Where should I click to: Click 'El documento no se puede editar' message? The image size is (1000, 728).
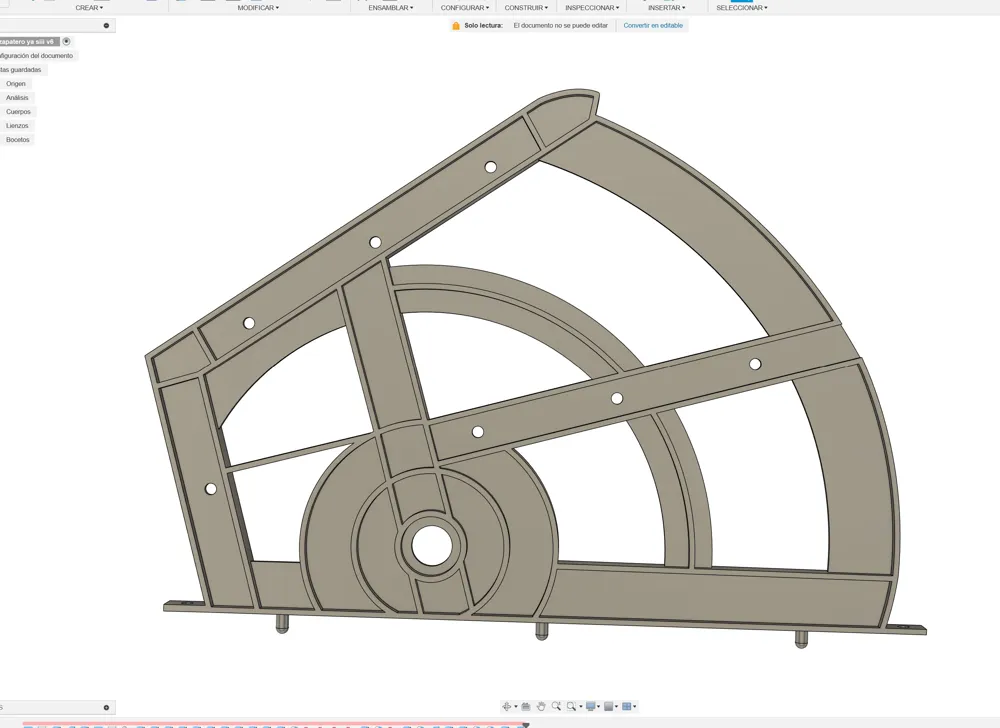(x=561, y=25)
